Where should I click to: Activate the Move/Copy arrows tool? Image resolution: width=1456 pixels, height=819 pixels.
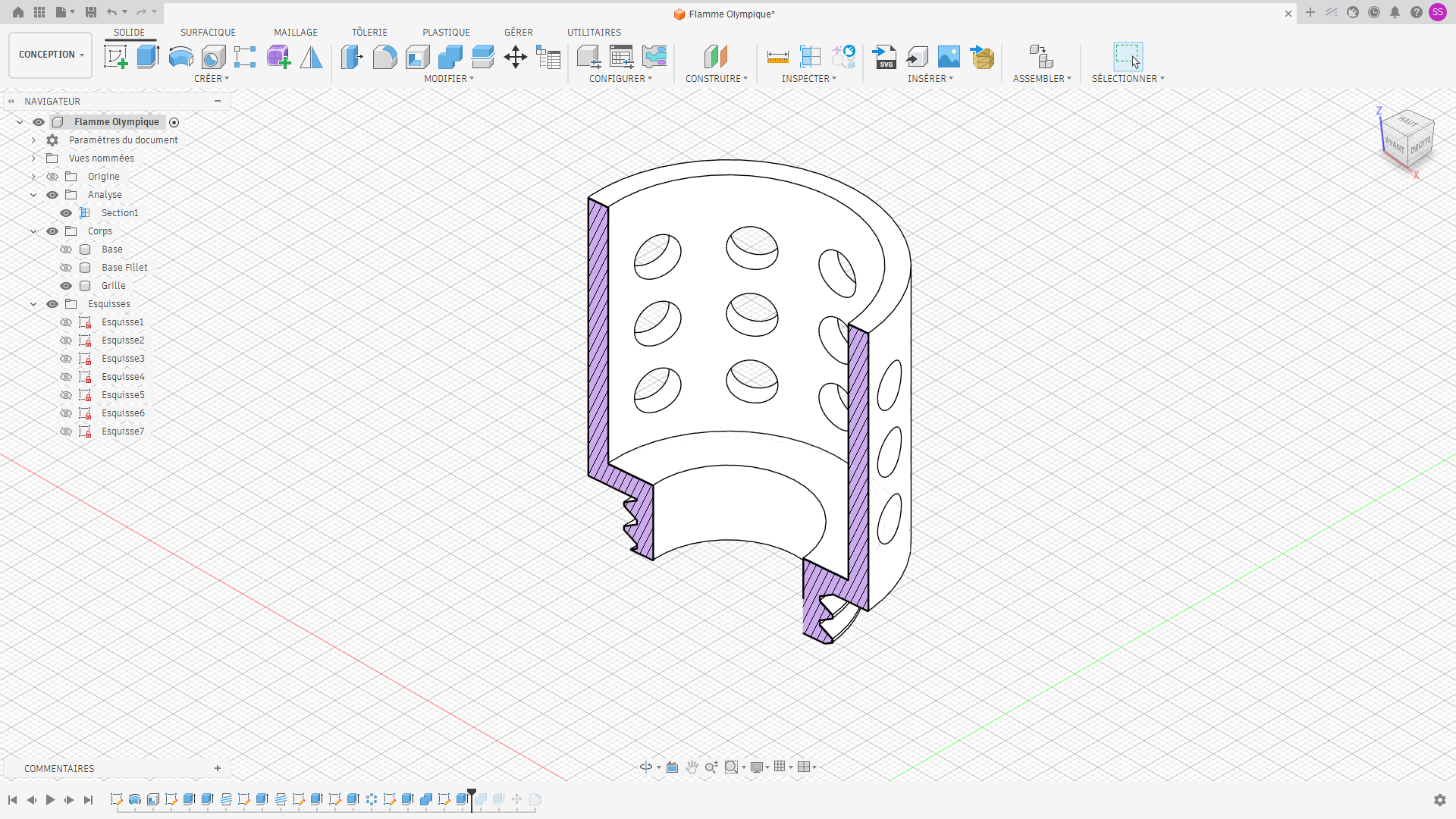[516, 57]
